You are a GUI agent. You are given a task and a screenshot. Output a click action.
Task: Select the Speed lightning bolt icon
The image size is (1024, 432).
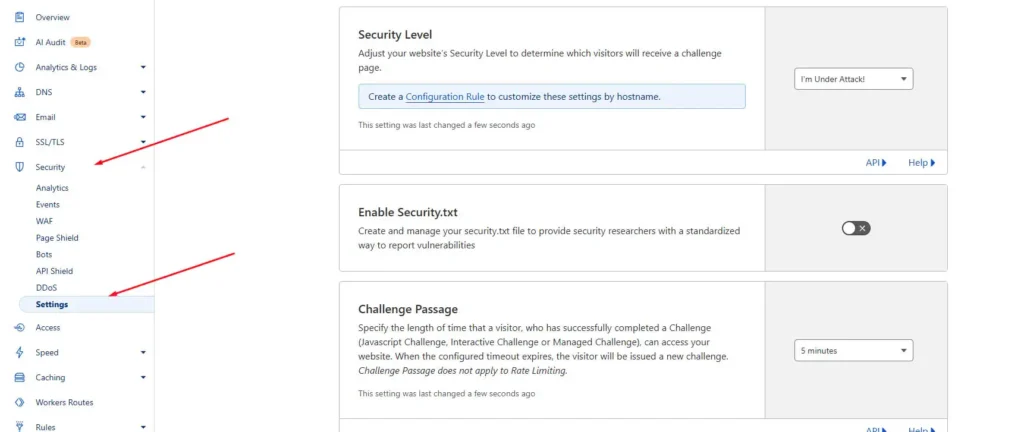point(20,352)
